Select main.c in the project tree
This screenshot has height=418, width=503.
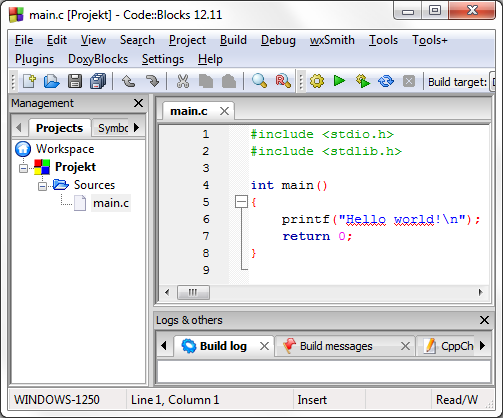click(x=111, y=203)
